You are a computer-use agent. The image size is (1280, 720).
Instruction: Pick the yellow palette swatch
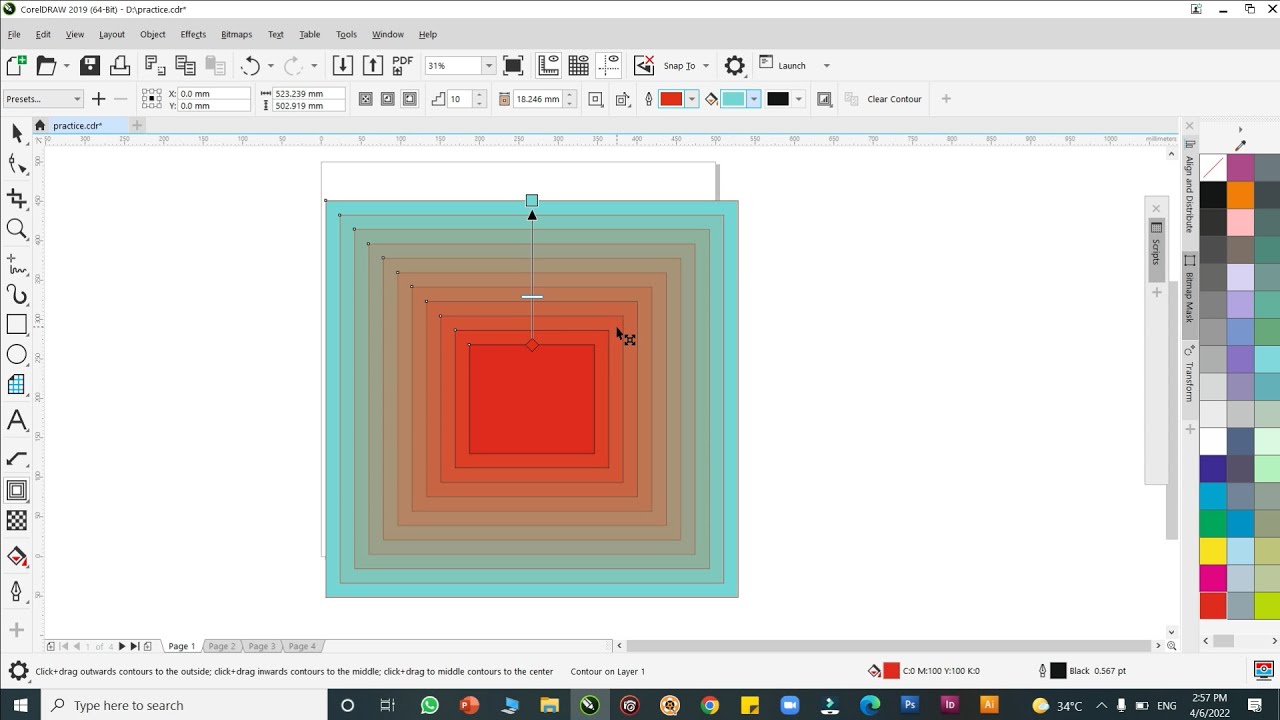point(1213,551)
